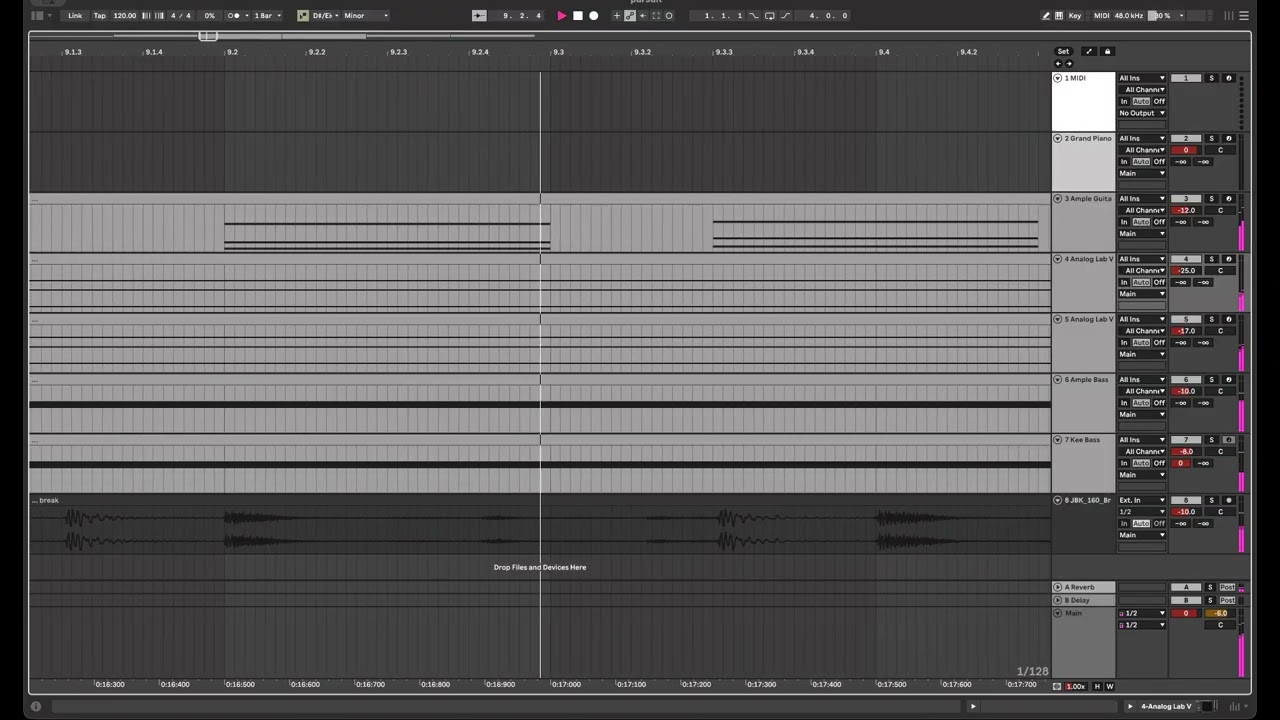Solo the 1 MIDI track
1280x720 pixels.
1211,78
